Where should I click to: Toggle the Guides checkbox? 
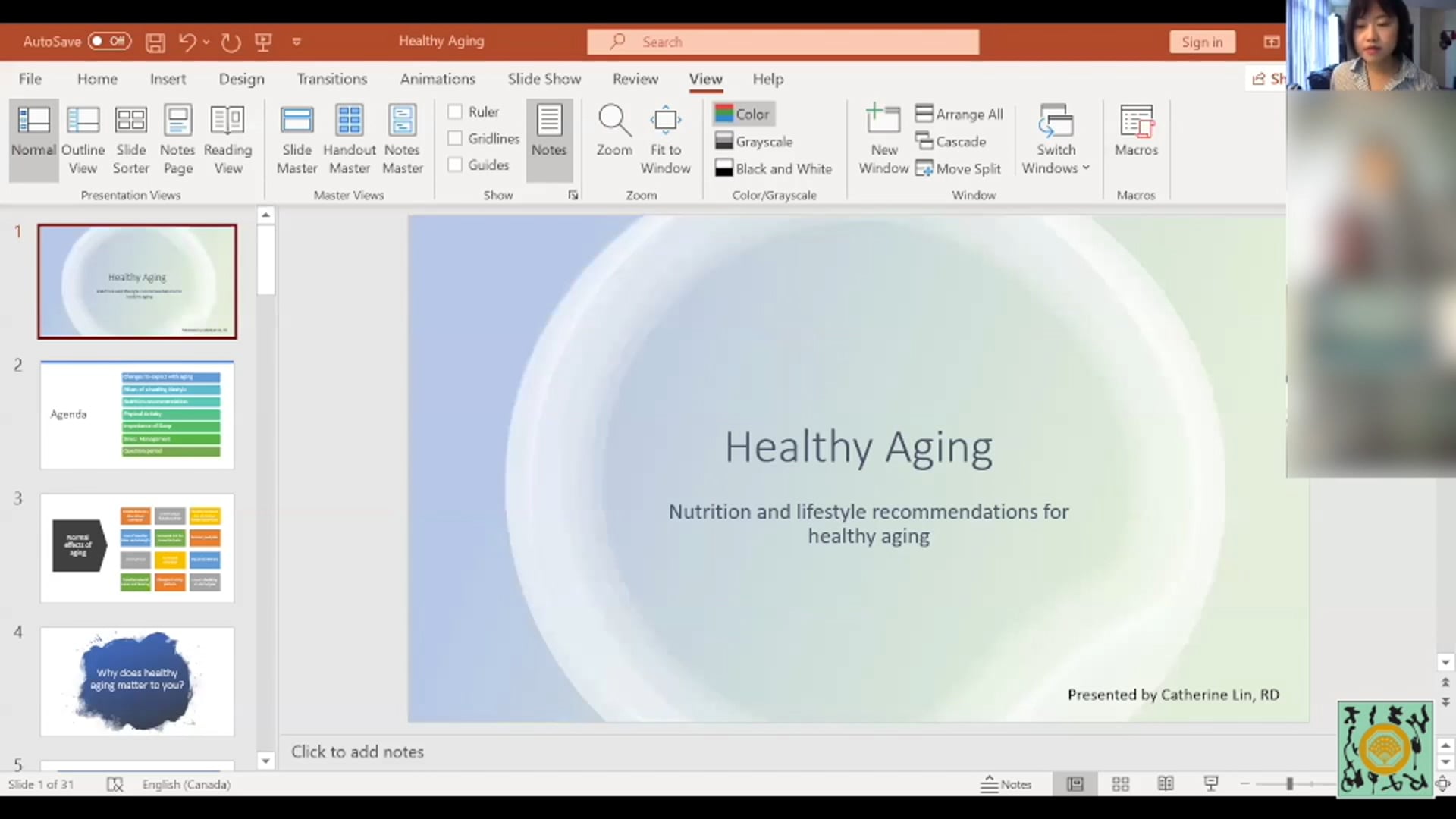(455, 165)
